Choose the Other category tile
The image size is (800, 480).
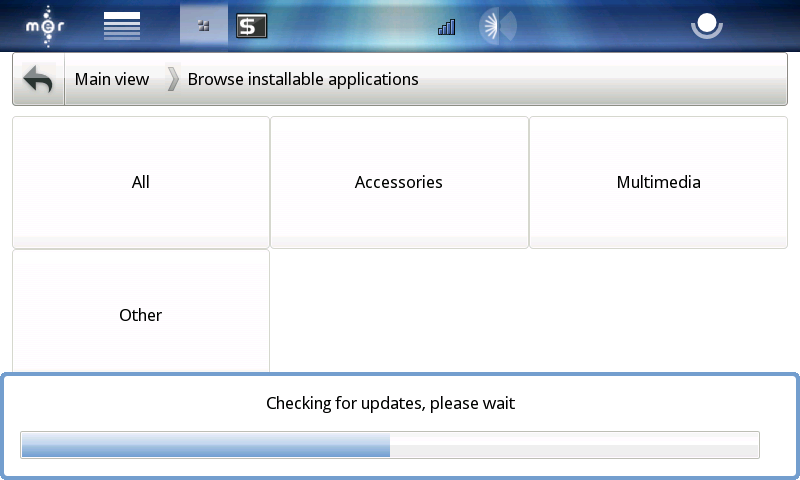click(x=140, y=314)
